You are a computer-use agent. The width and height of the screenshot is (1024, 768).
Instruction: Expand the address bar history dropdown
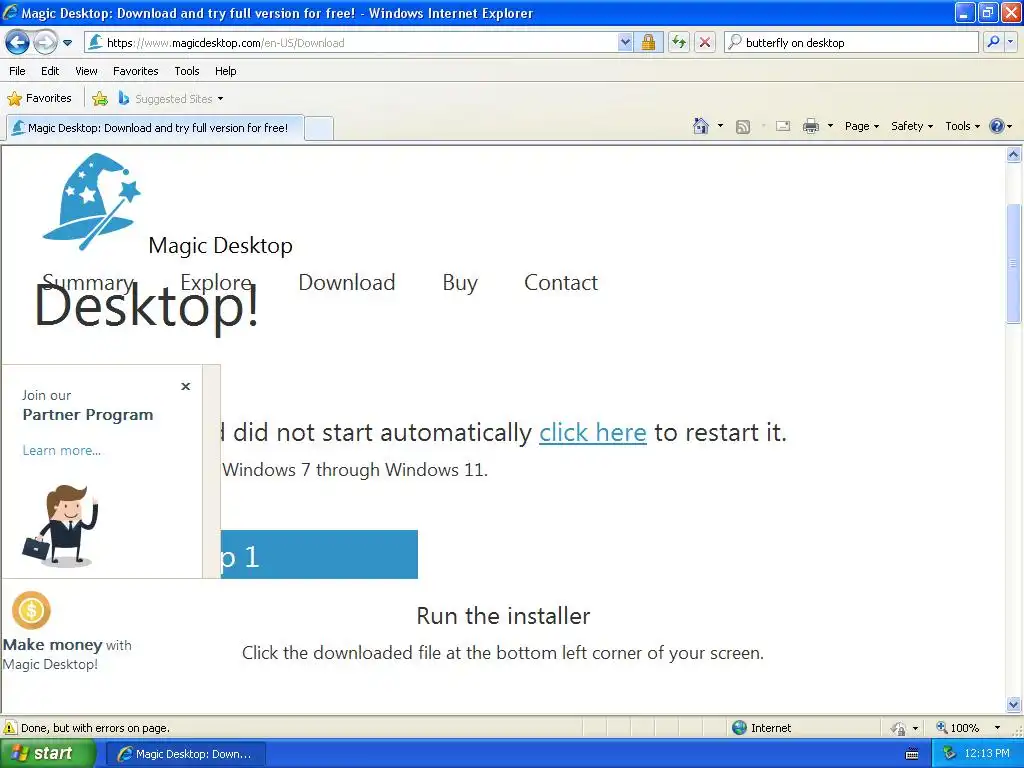tap(625, 43)
